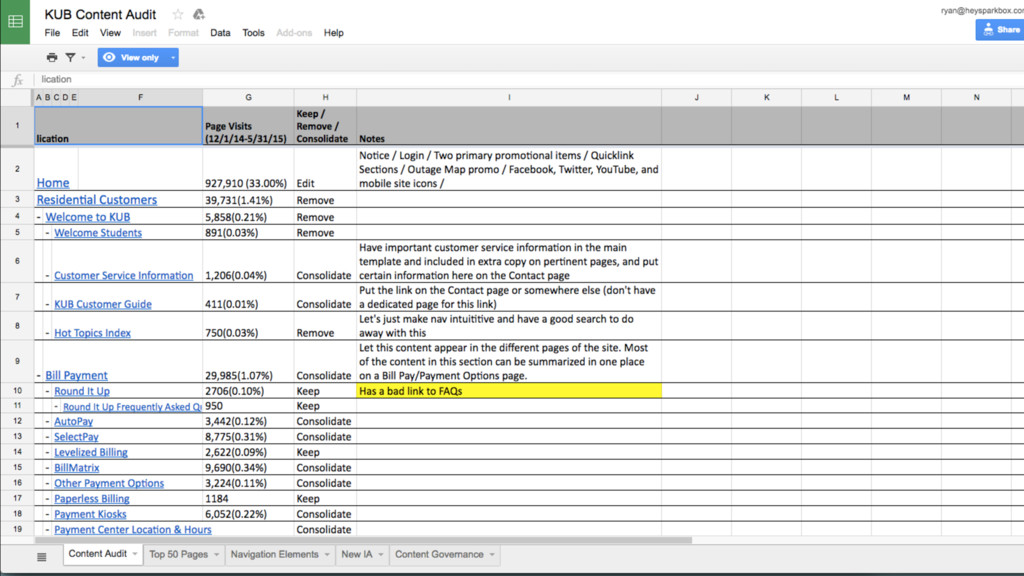1024x576 pixels.
Task: Click the fx formula icon
Action: (x=17, y=80)
